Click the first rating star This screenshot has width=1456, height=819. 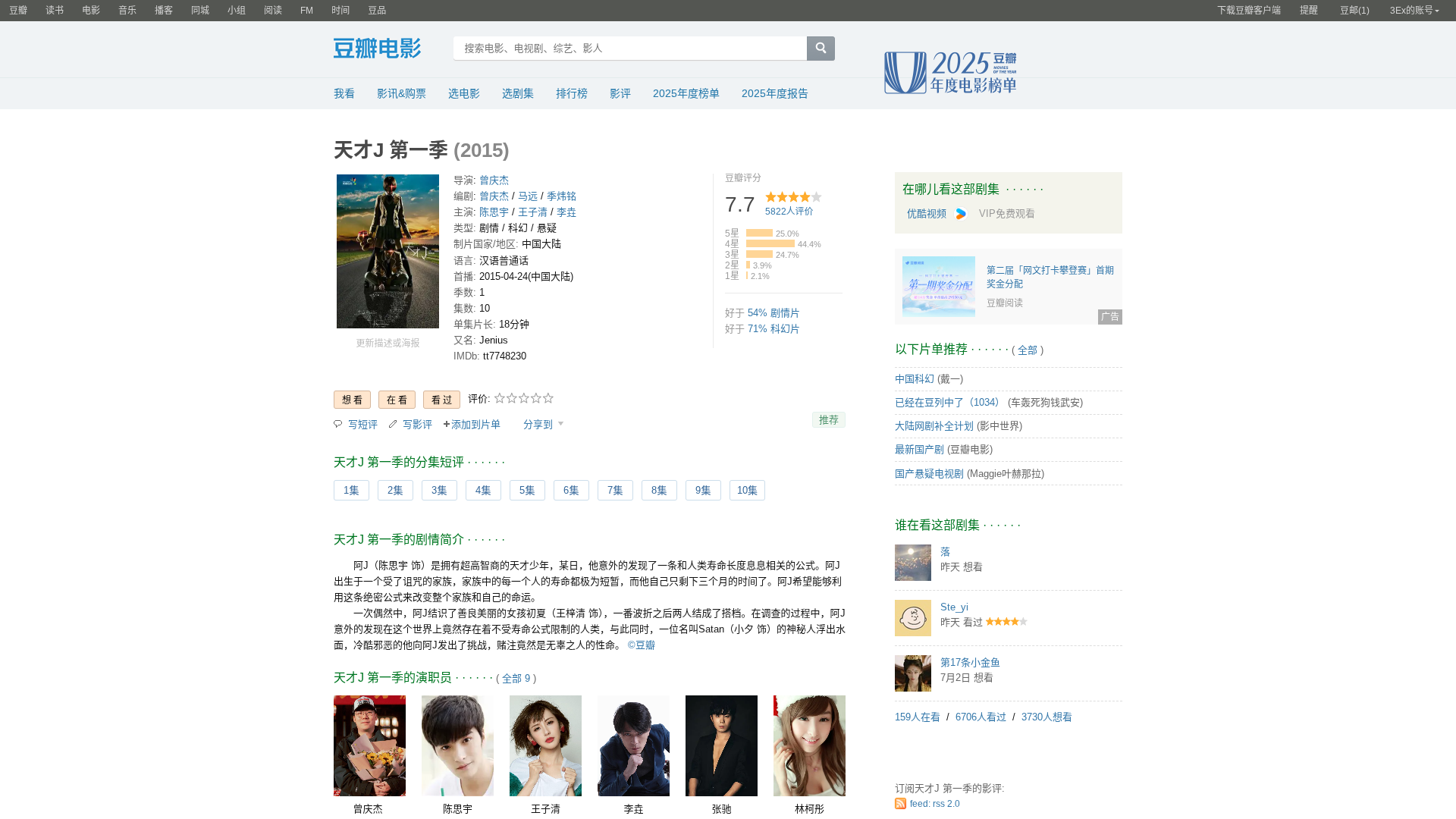coord(500,398)
